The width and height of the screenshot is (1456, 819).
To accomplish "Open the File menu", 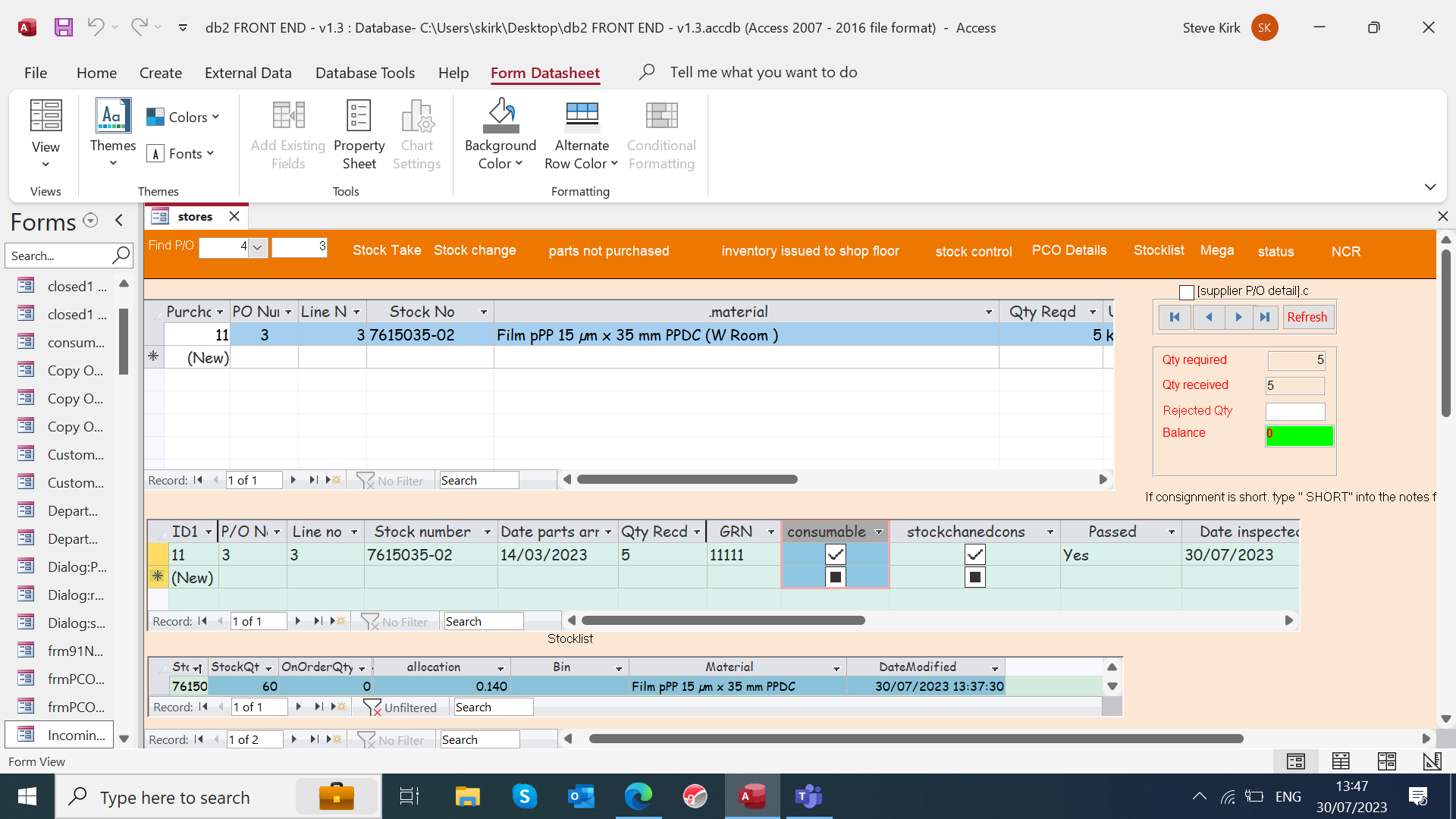I will pyautogui.click(x=36, y=73).
